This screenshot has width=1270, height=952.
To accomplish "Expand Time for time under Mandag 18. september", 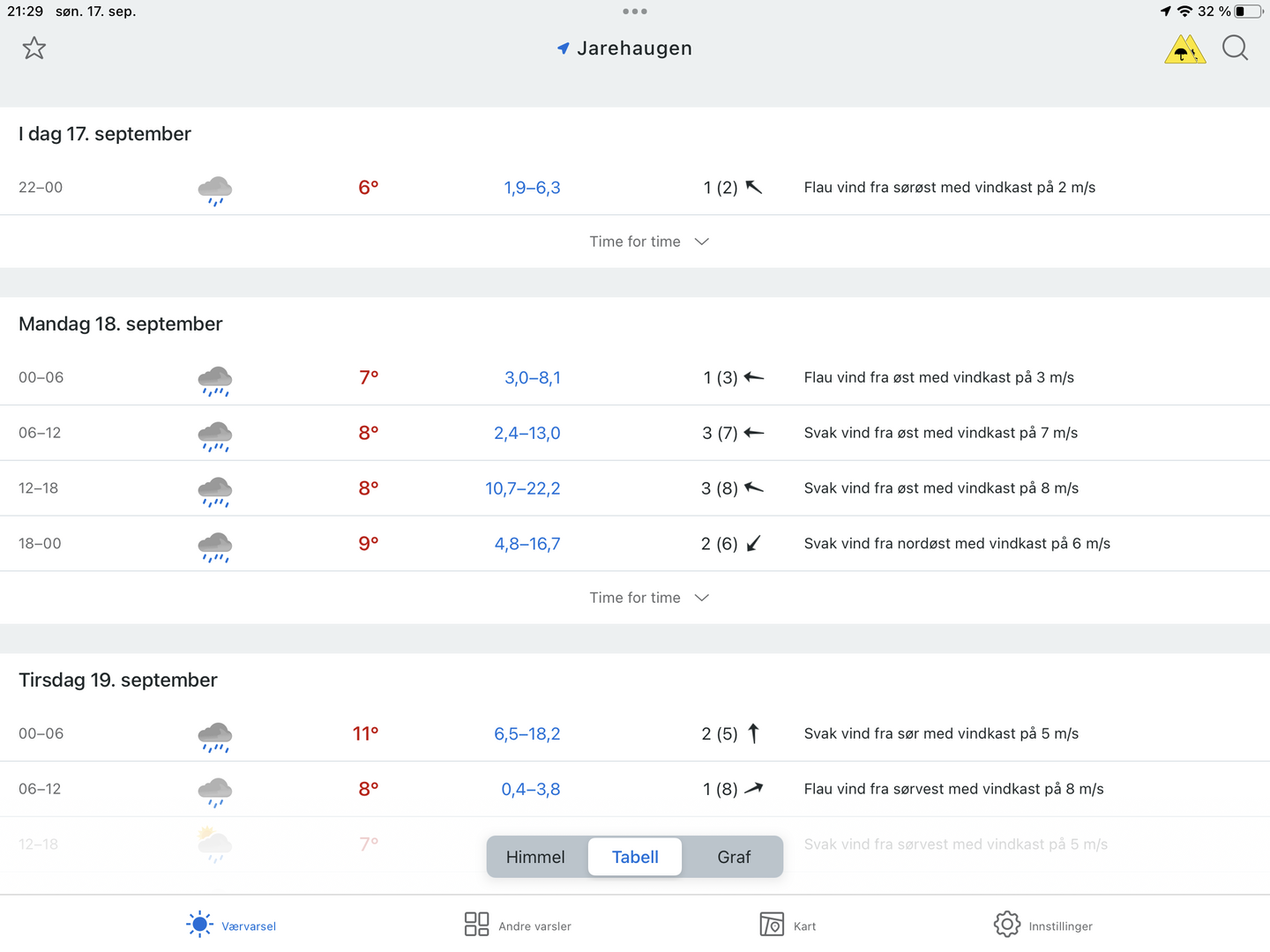I will [648, 598].
